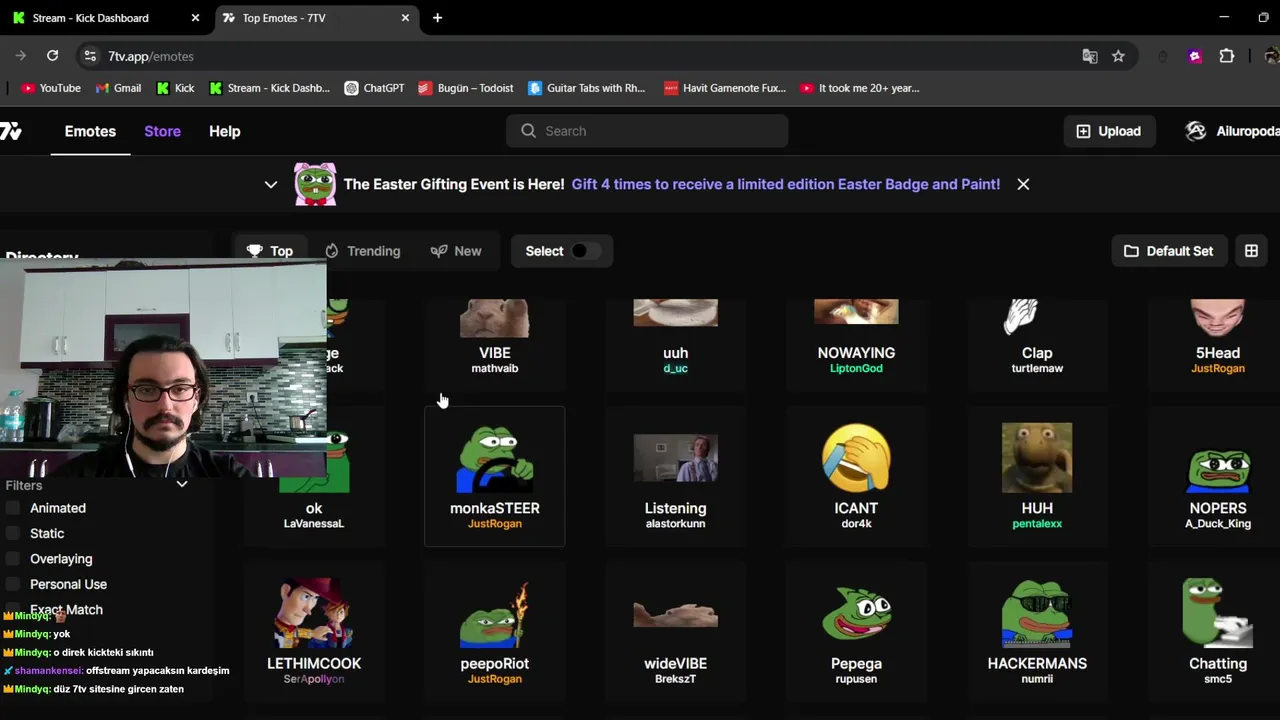Viewport: 1280px width, 720px height.
Task: Open the YouTube bookmark
Action: pos(51,88)
